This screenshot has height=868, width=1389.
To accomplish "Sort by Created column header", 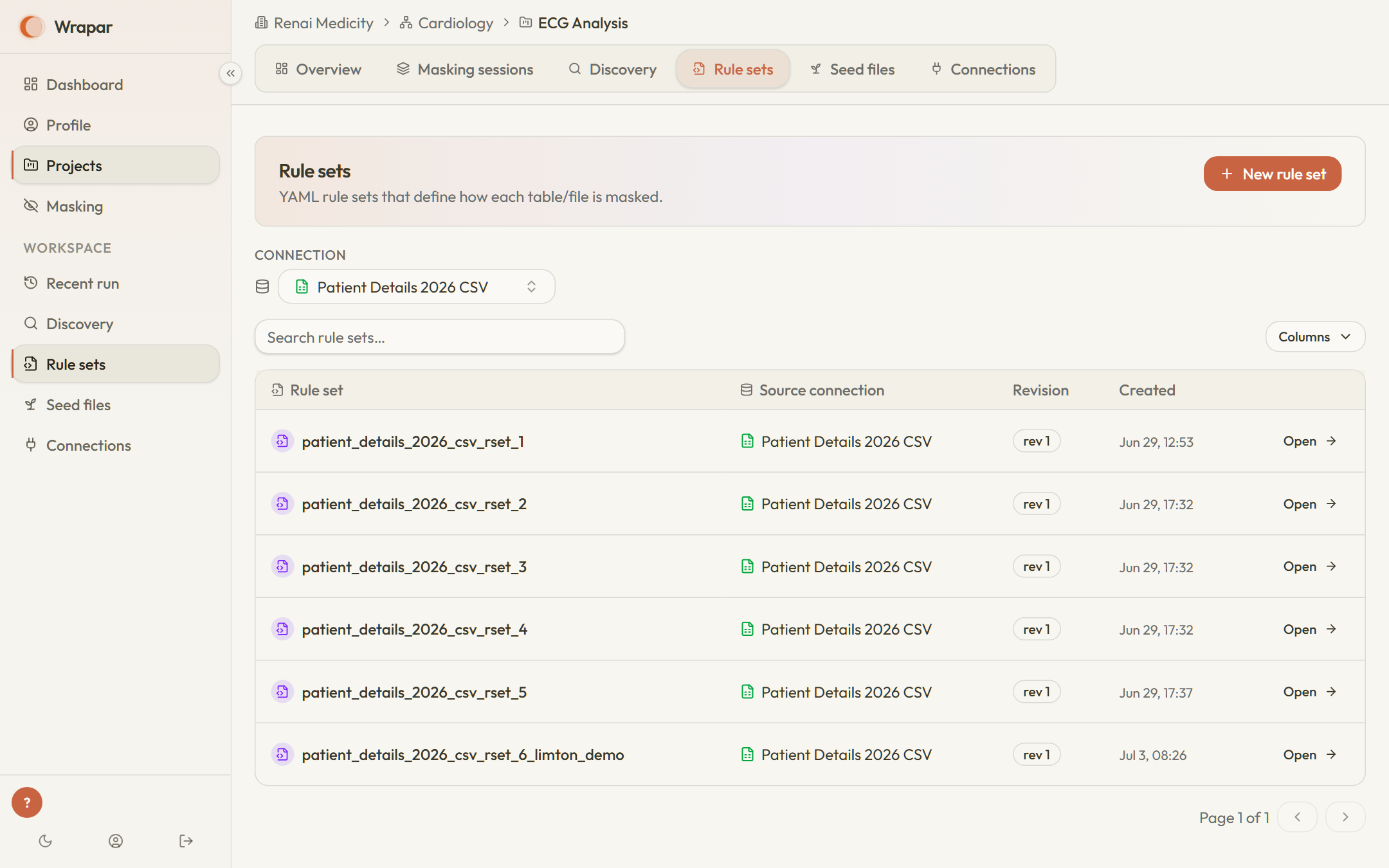I will (x=1147, y=390).
